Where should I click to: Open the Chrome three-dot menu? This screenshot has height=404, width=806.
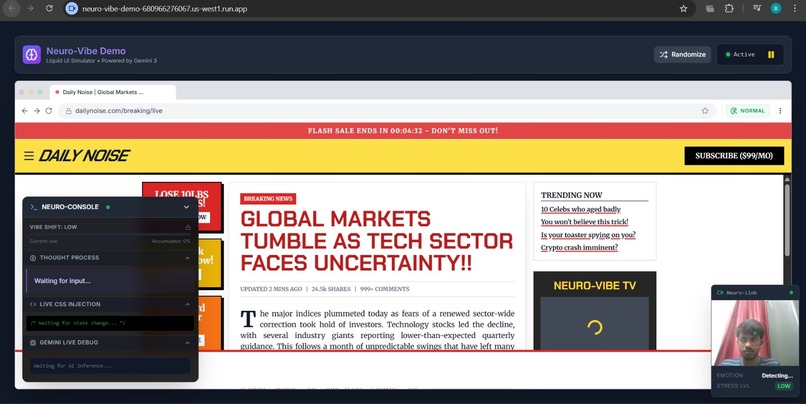coord(795,8)
